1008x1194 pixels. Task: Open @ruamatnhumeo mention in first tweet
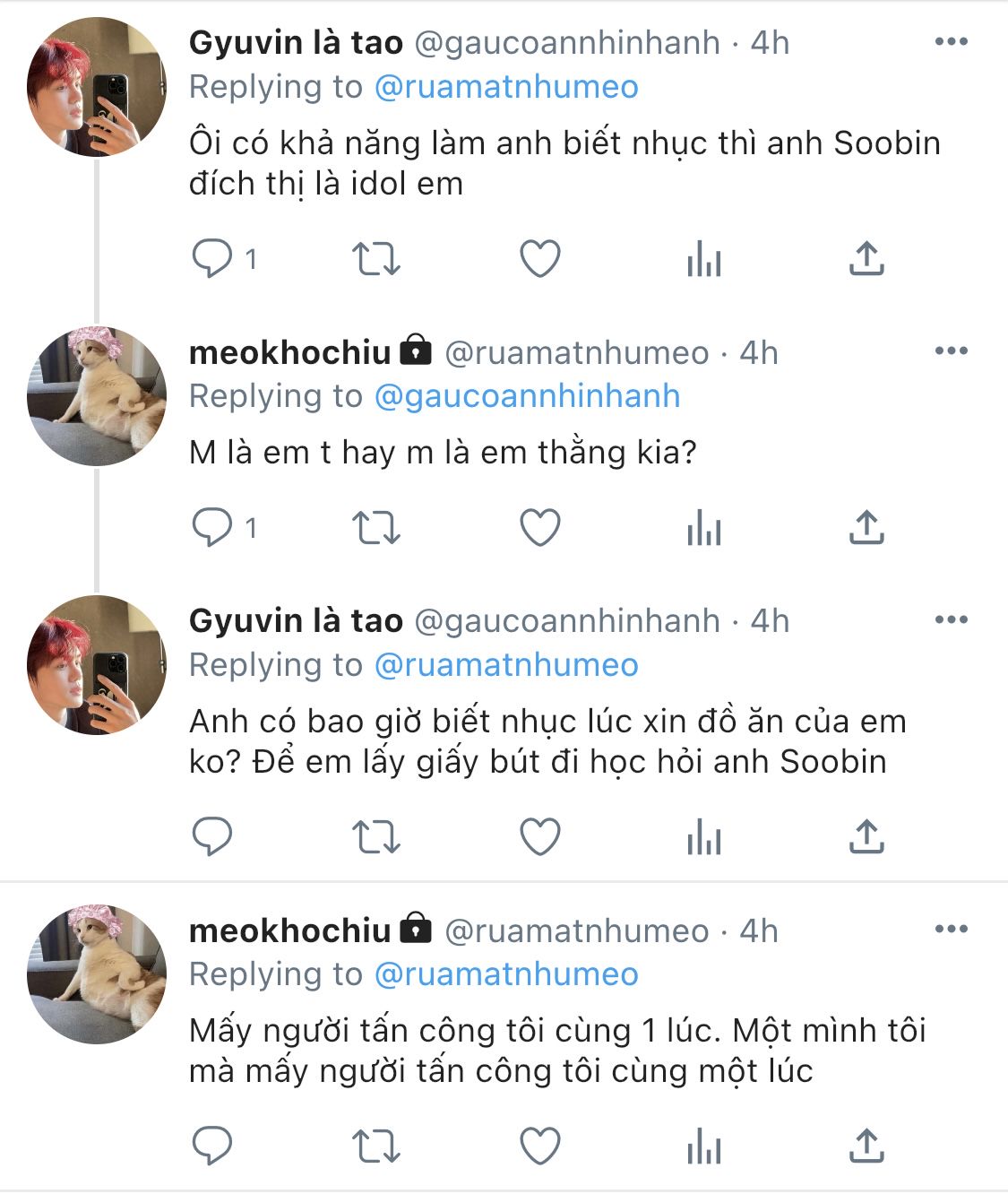pos(506,87)
